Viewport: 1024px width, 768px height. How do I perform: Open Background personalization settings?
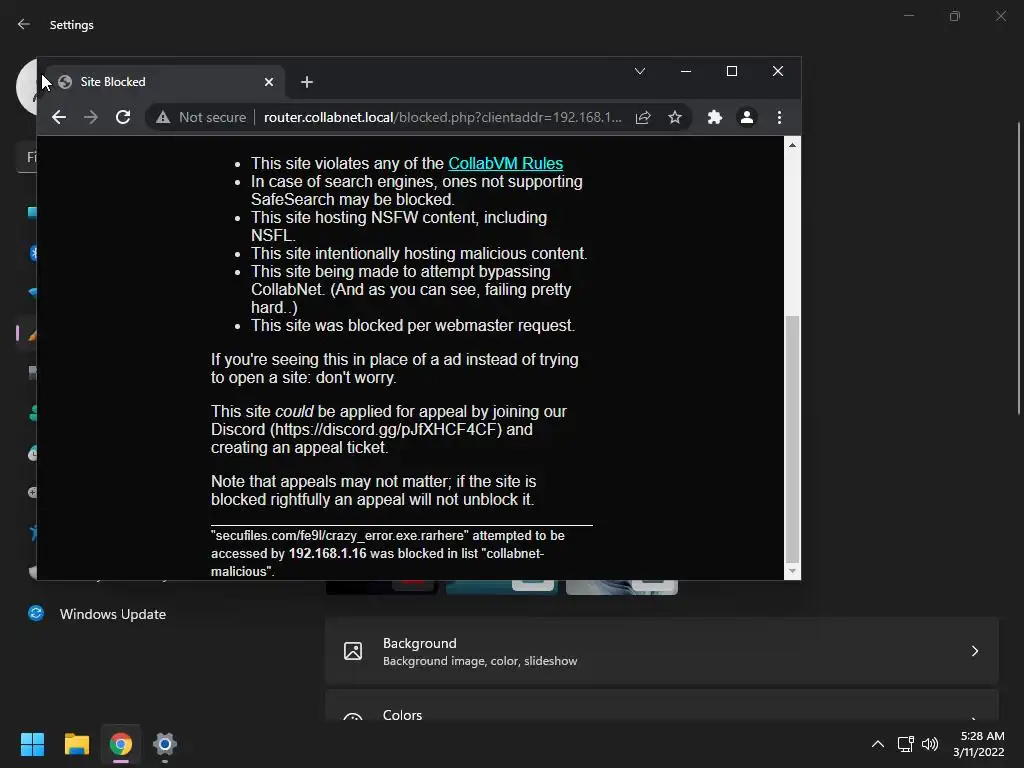click(662, 651)
